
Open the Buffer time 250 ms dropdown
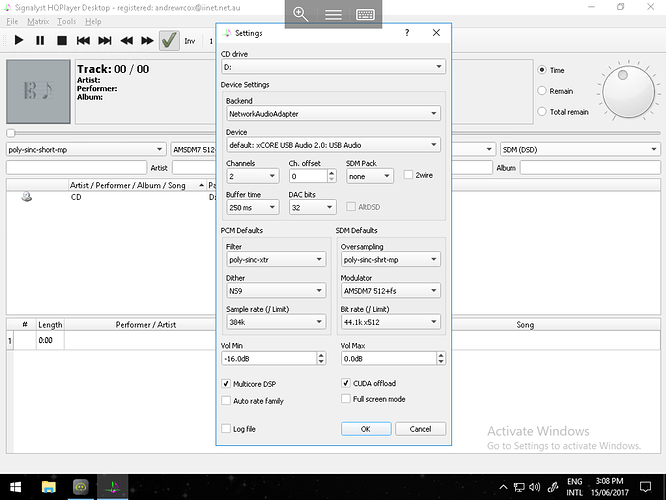pos(253,207)
